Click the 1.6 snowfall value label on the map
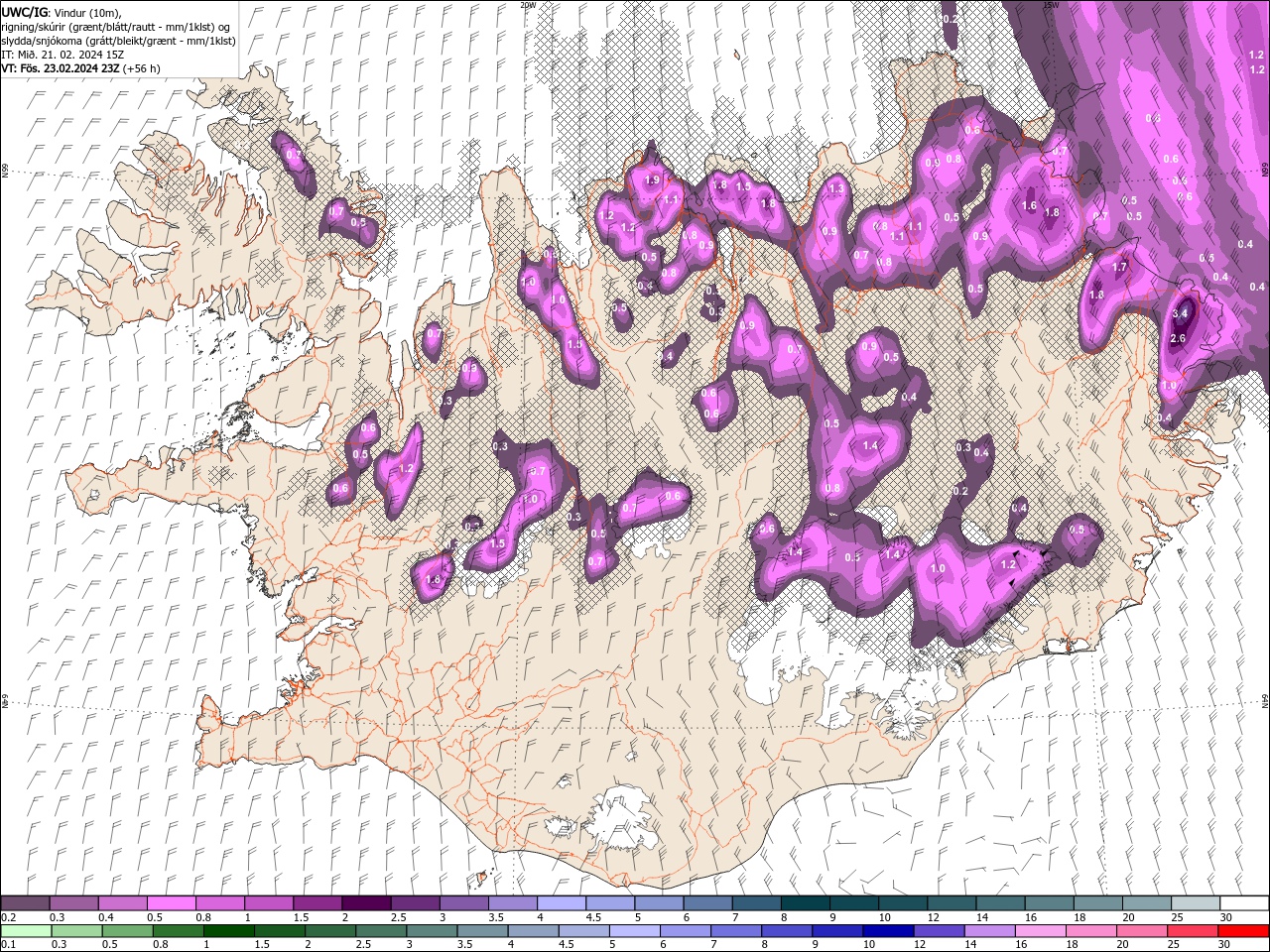 (1029, 206)
